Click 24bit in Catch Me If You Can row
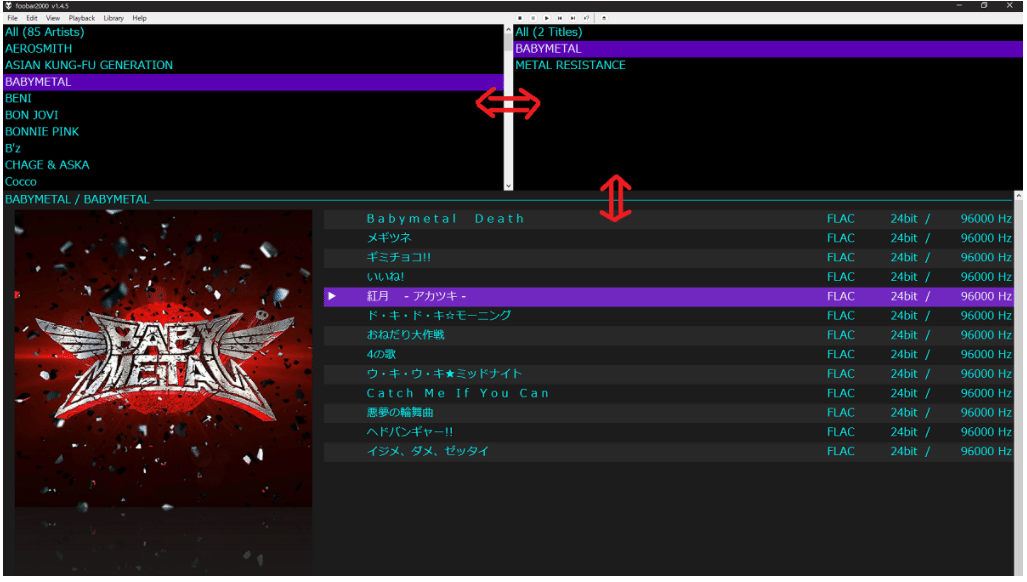Image resolution: width=1027 pixels, height=582 pixels. 903,393
